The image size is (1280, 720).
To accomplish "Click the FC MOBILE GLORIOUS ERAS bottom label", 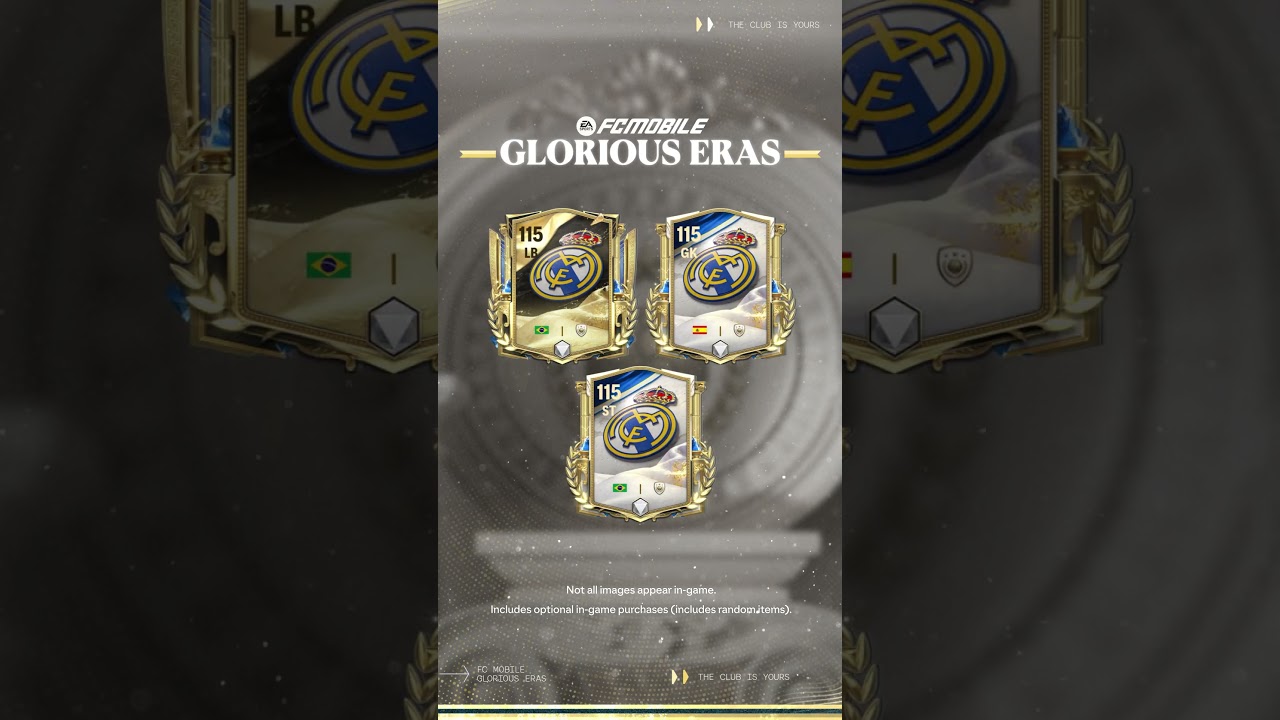I will (x=511, y=674).
